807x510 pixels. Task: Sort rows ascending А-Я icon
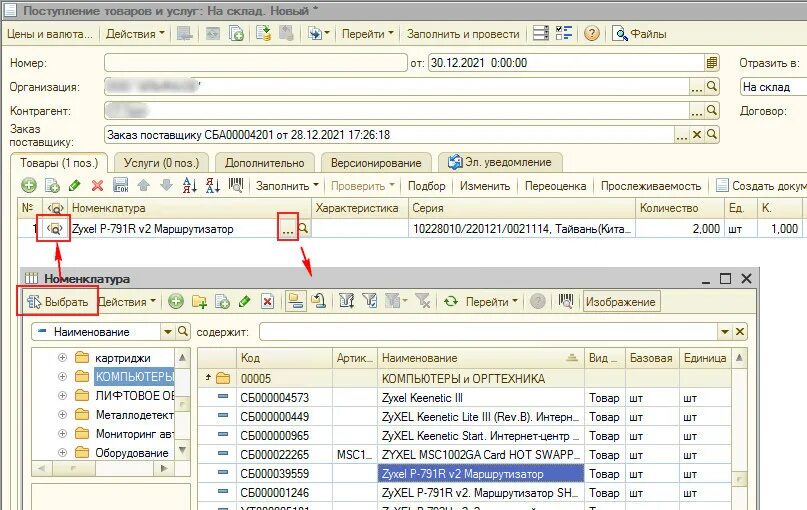tap(190, 186)
